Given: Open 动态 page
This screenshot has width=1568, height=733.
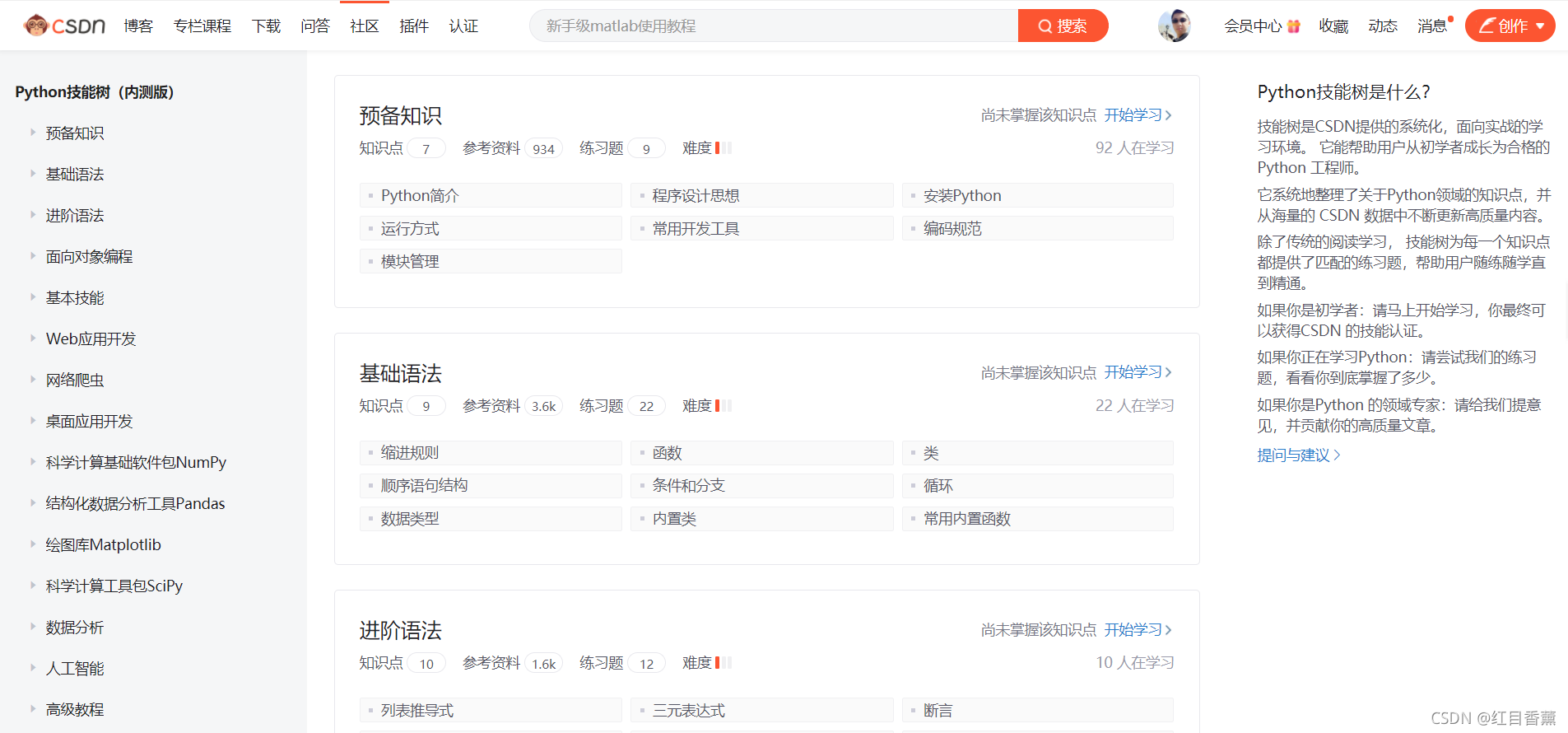Looking at the screenshot, I should coord(1383,26).
